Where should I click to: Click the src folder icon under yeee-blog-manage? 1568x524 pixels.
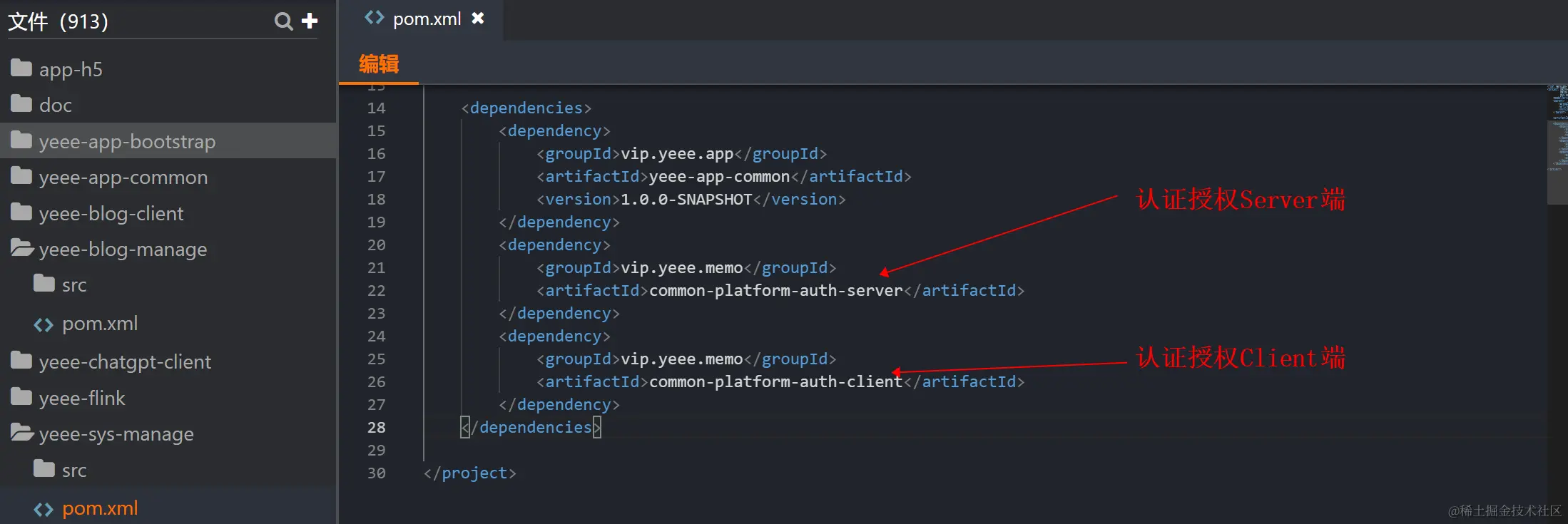pos(44,284)
